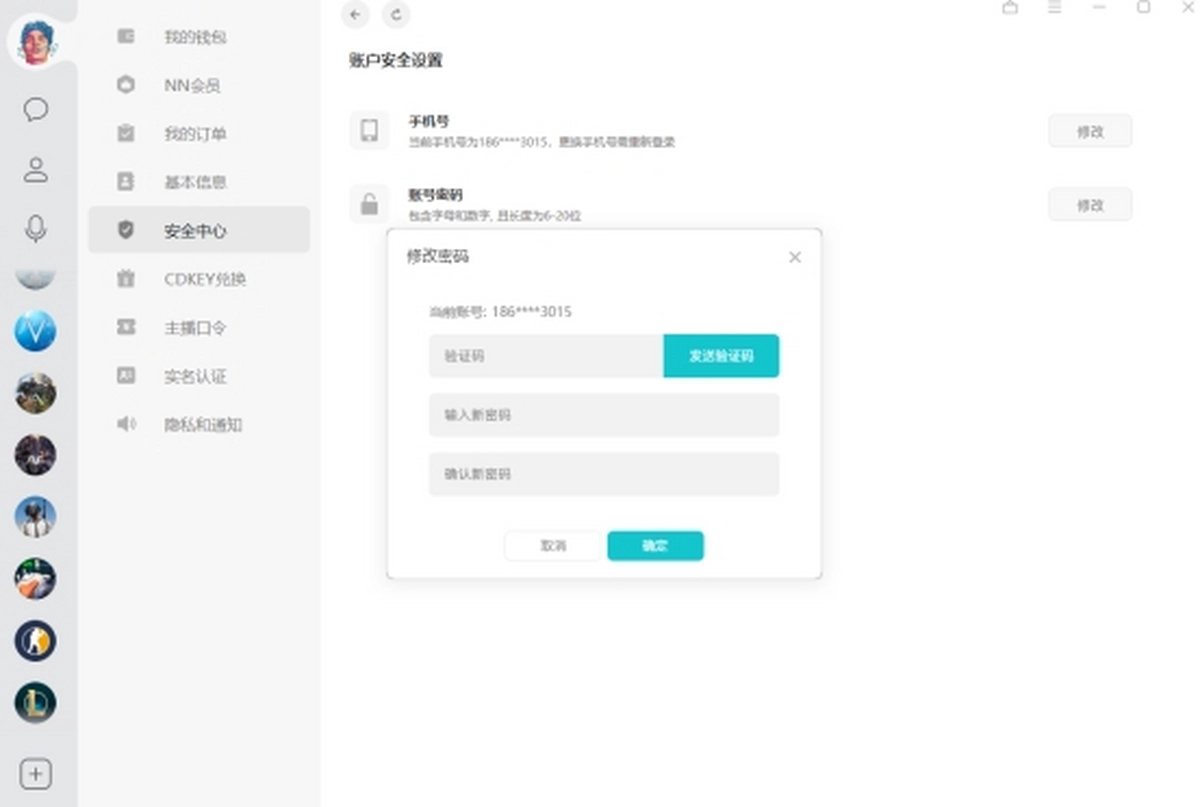Click the shopping bag icon in title bar
Screen dimensions: 1200x807
pos(1010,8)
